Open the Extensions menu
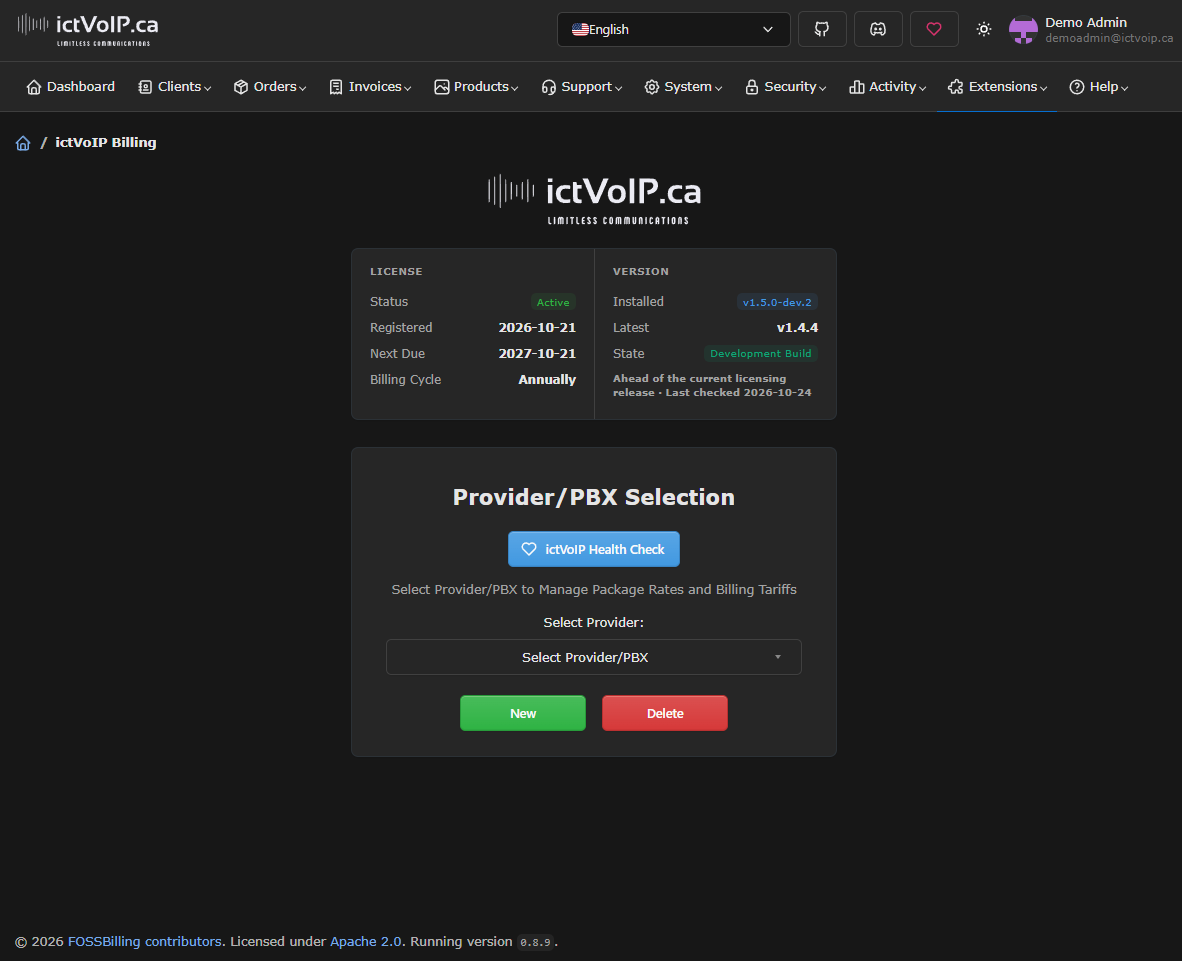 click(997, 87)
